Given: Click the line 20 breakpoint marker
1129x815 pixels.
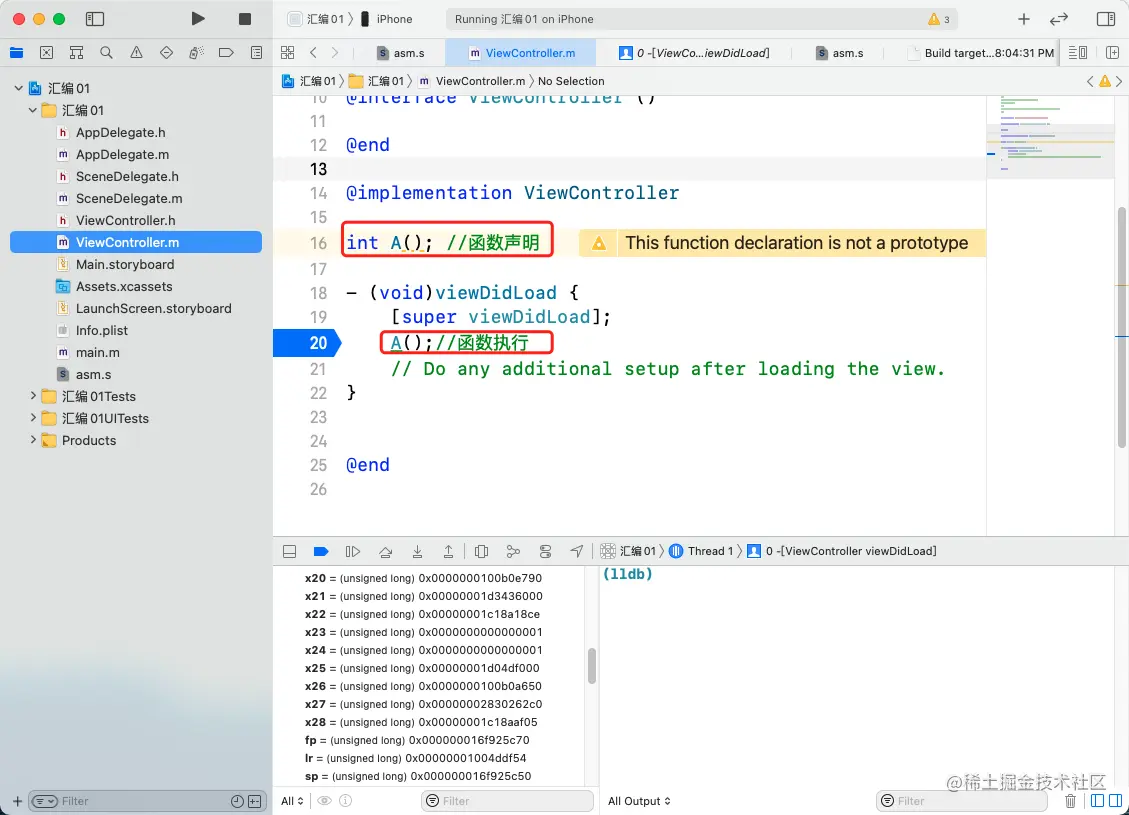Looking at the screenshot, I should [x=307, y=343].
